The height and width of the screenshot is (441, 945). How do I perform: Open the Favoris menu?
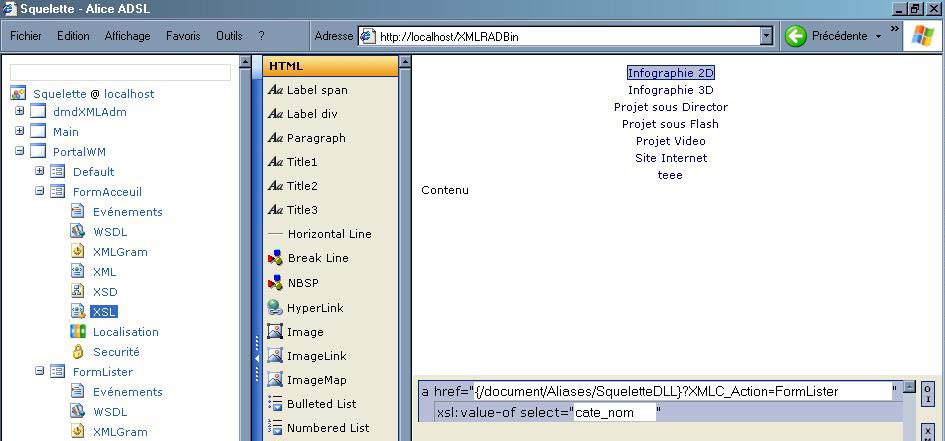tap(183, 36)
